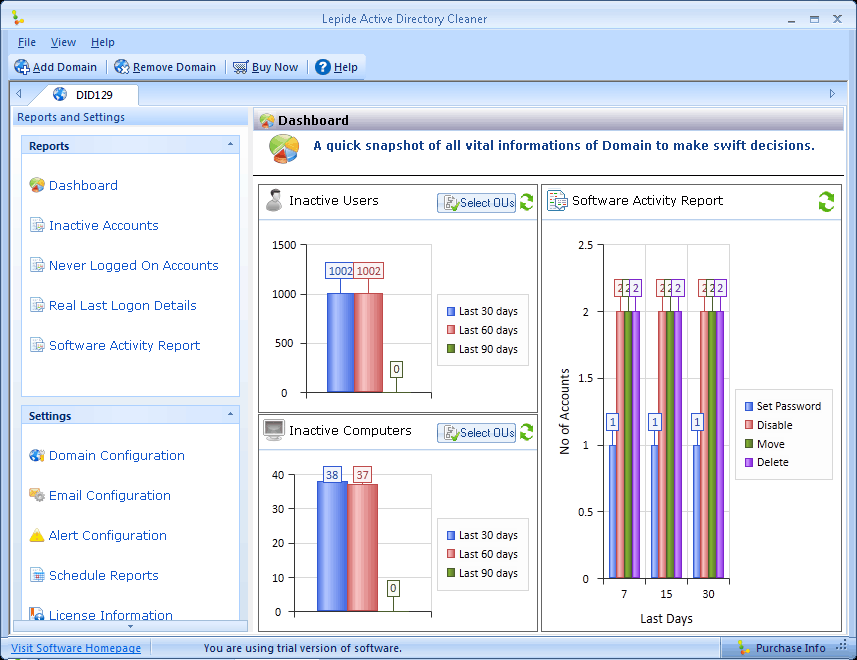Click the Inactive Computers monitor icon
The width and height of the screenshot is (857, 660).
[x=273, y=430]
